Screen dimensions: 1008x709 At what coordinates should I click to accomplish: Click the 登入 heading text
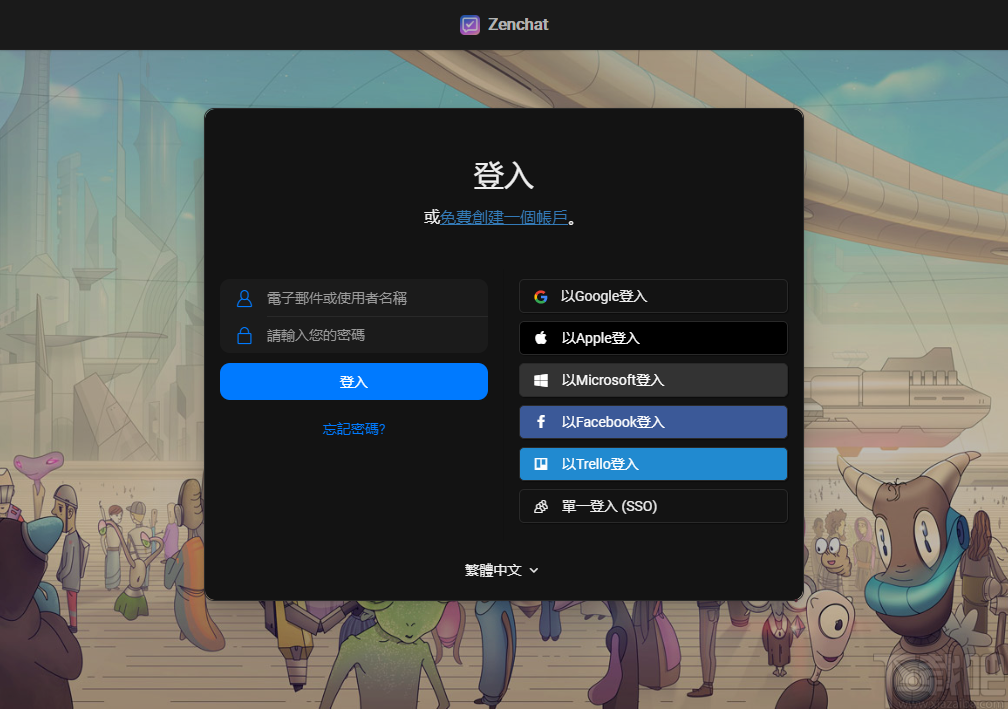point(503,175)
